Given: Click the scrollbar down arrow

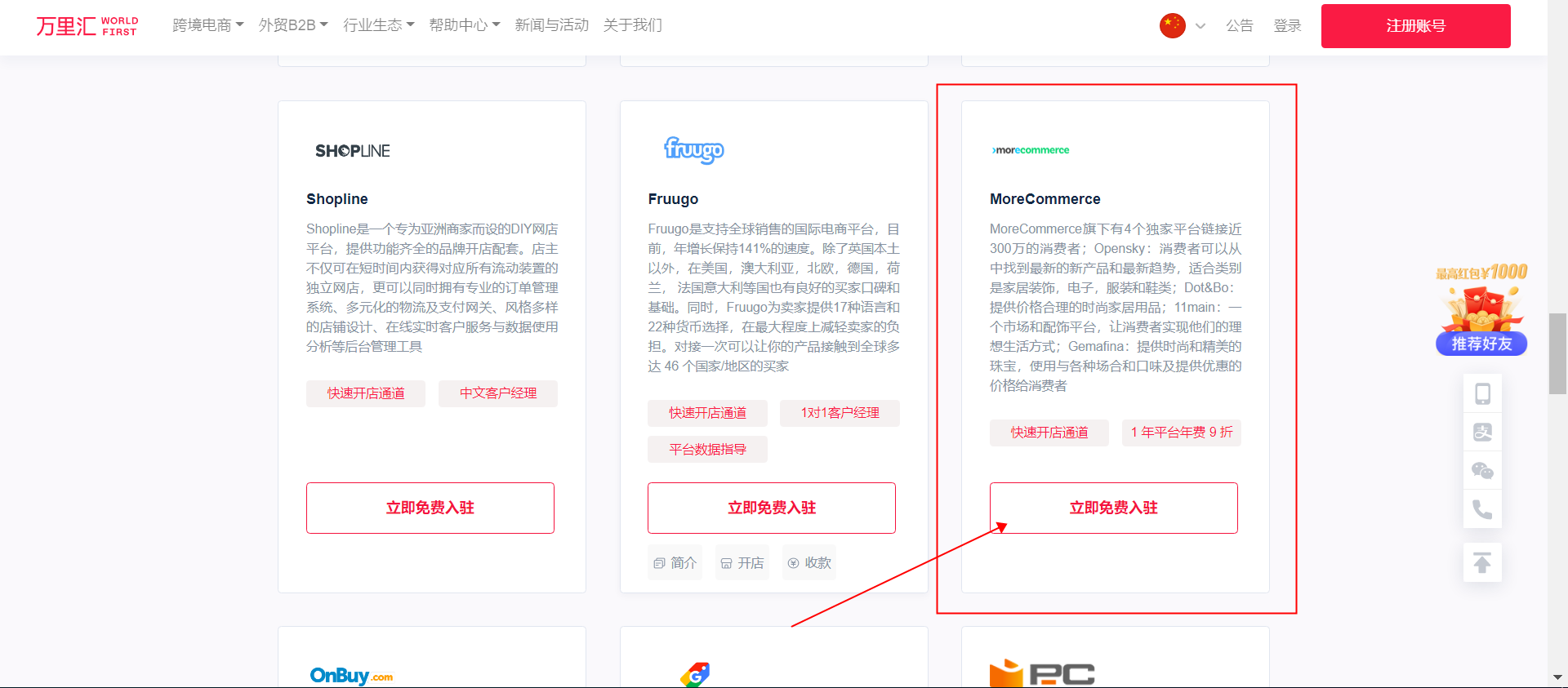Looking at the screenshot, I should (1558, 677).
